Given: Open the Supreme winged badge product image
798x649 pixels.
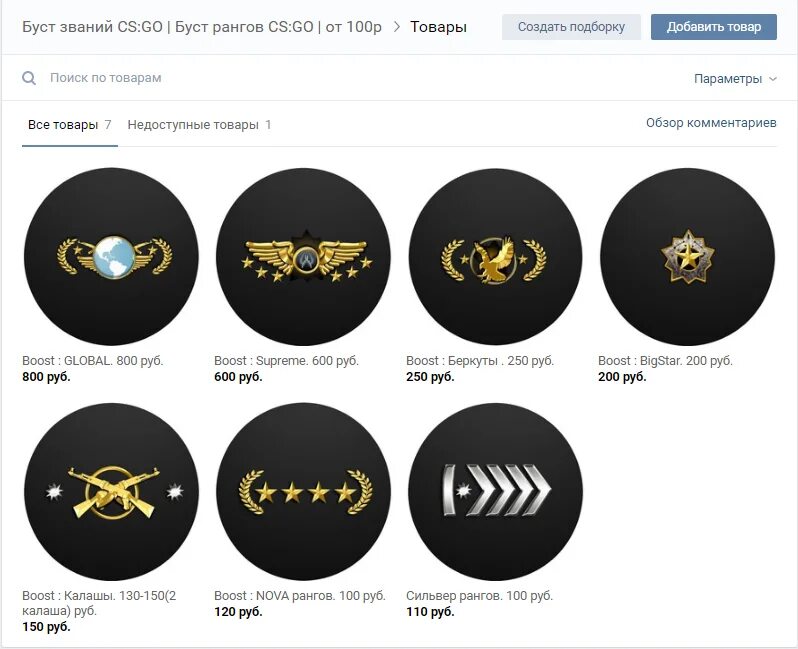Looking at the screenshot, I should [303, 257].
